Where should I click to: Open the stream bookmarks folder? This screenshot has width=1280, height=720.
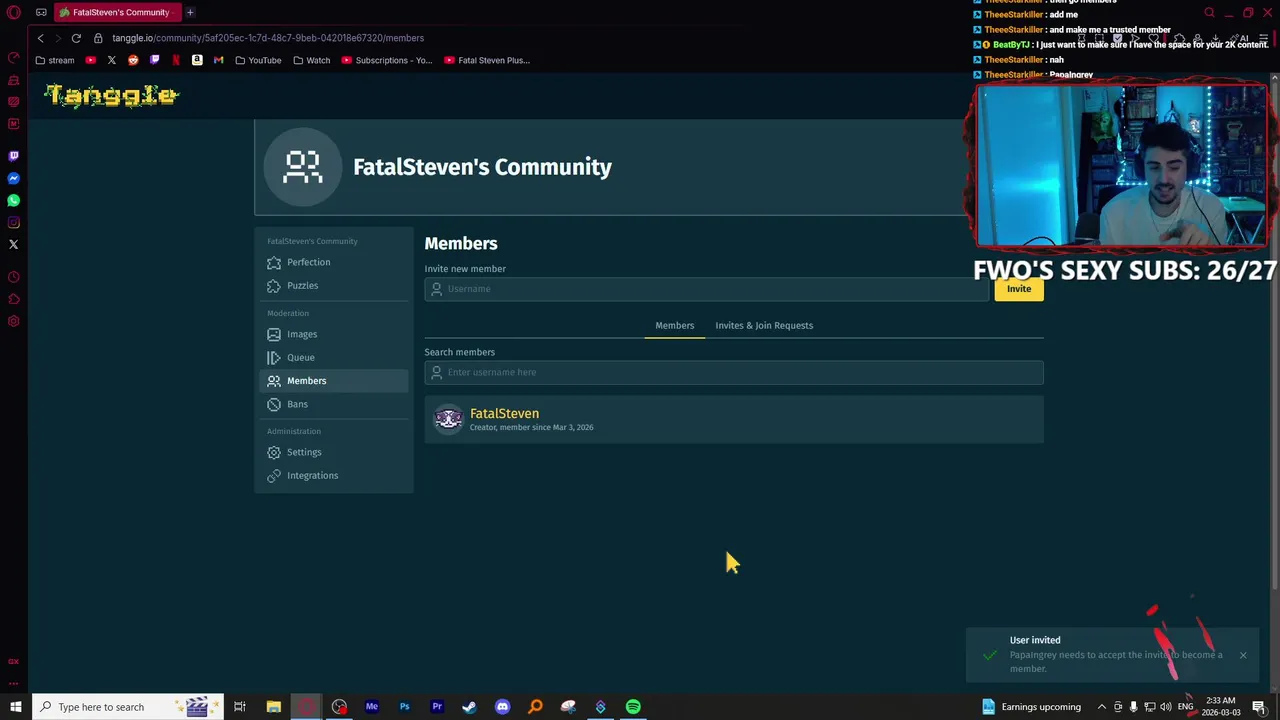[x=54, y=60]
